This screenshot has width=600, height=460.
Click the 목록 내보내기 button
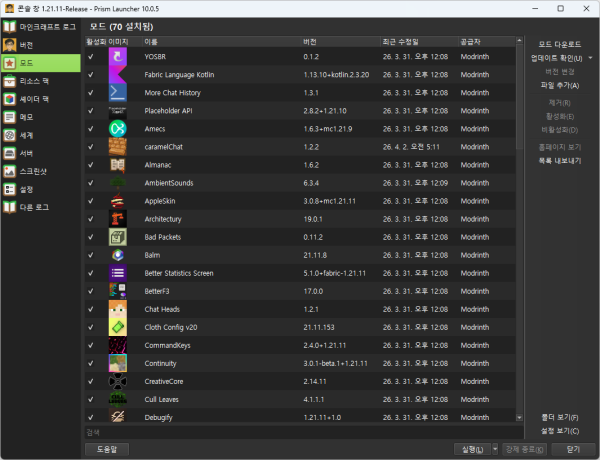(x=559, y=161)
